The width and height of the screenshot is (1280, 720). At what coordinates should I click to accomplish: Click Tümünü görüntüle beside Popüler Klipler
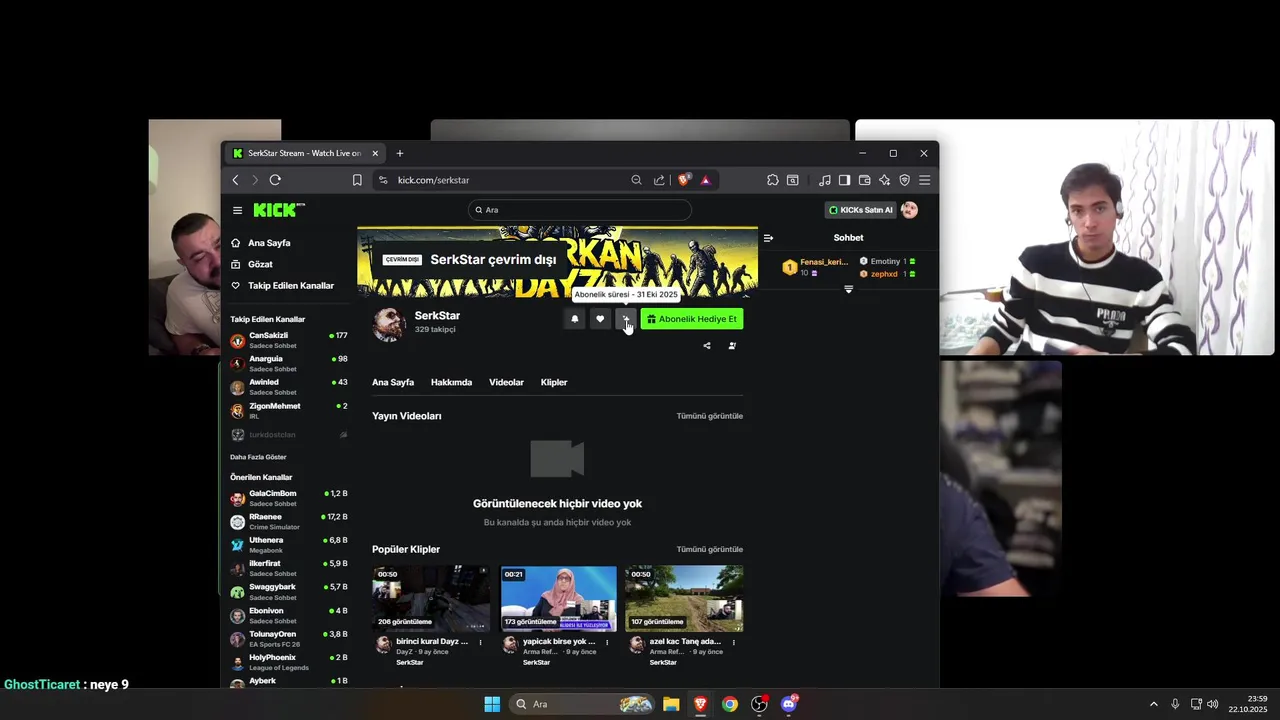(710, 549)
